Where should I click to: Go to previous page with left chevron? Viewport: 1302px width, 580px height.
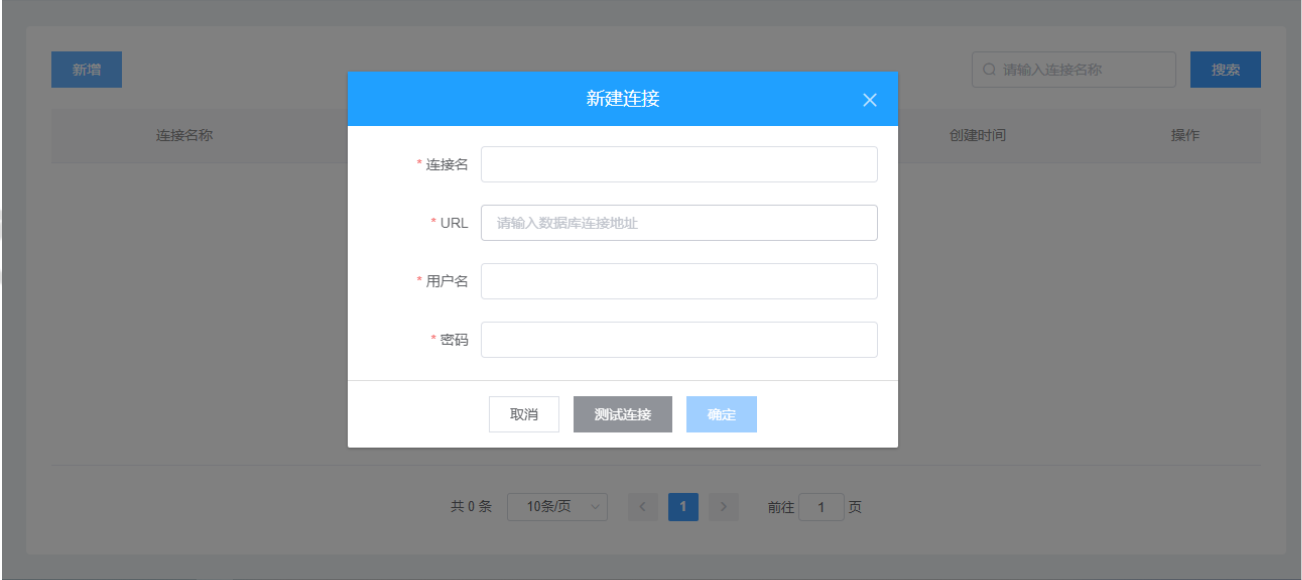point(643,507)
